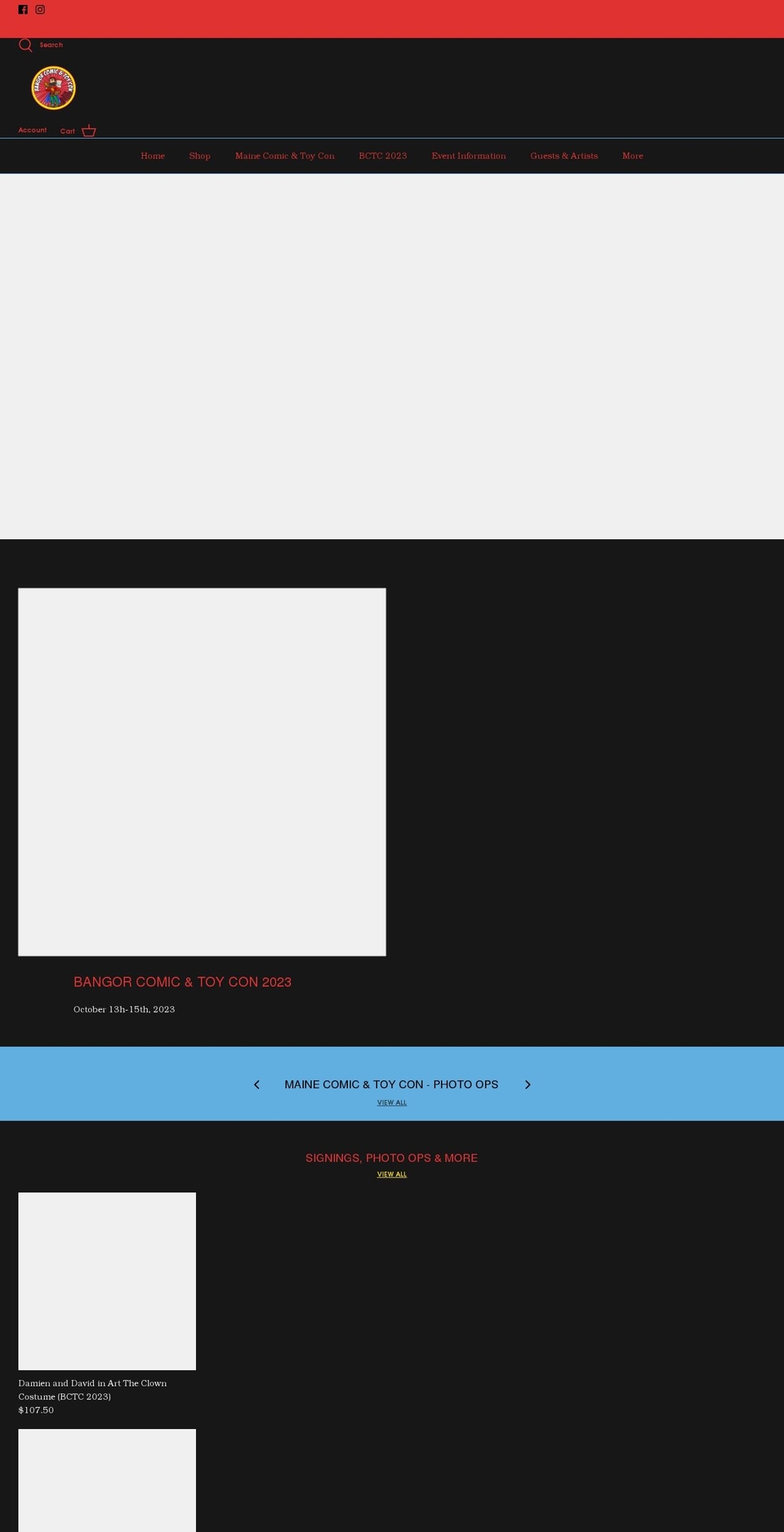Screen dimensions: 784x1532
Task: Click the search magnifier icon
Action: [x=25, y=45]
